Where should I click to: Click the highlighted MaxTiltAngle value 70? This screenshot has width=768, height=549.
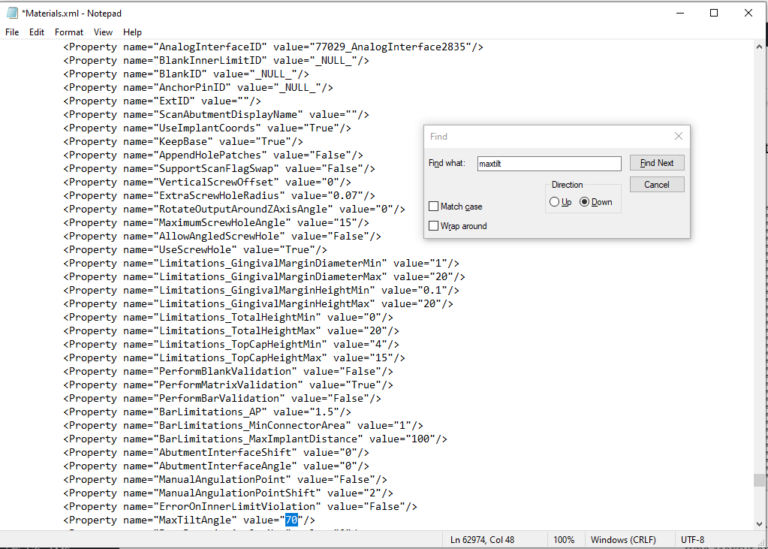[x=291, y=520]
